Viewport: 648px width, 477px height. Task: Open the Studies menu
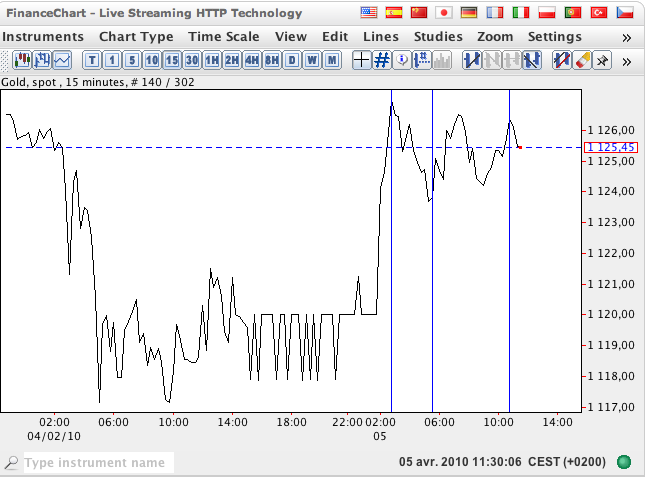click(438, 36)
